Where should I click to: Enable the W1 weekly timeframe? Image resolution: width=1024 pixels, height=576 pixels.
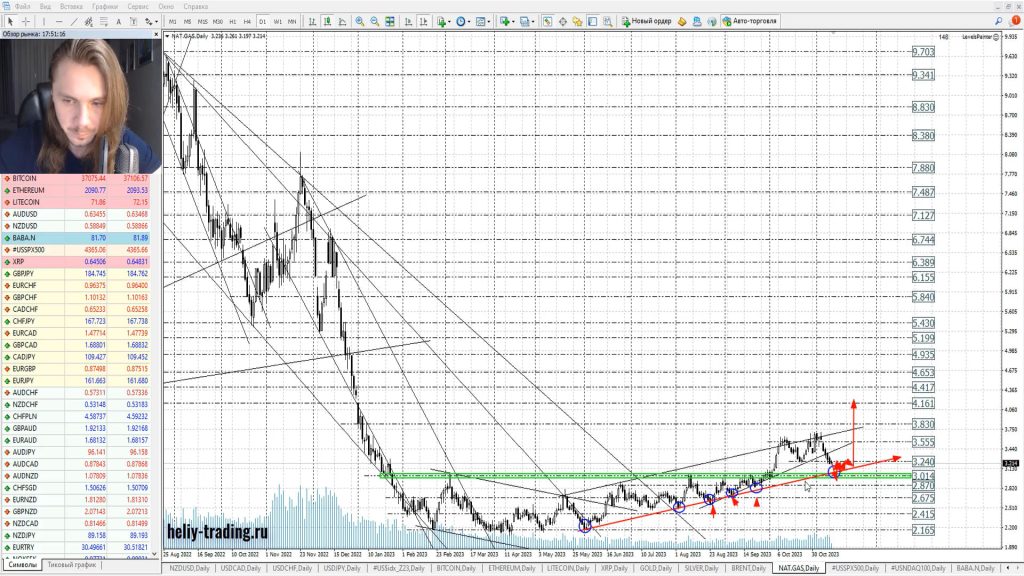[x=277, y=21]
